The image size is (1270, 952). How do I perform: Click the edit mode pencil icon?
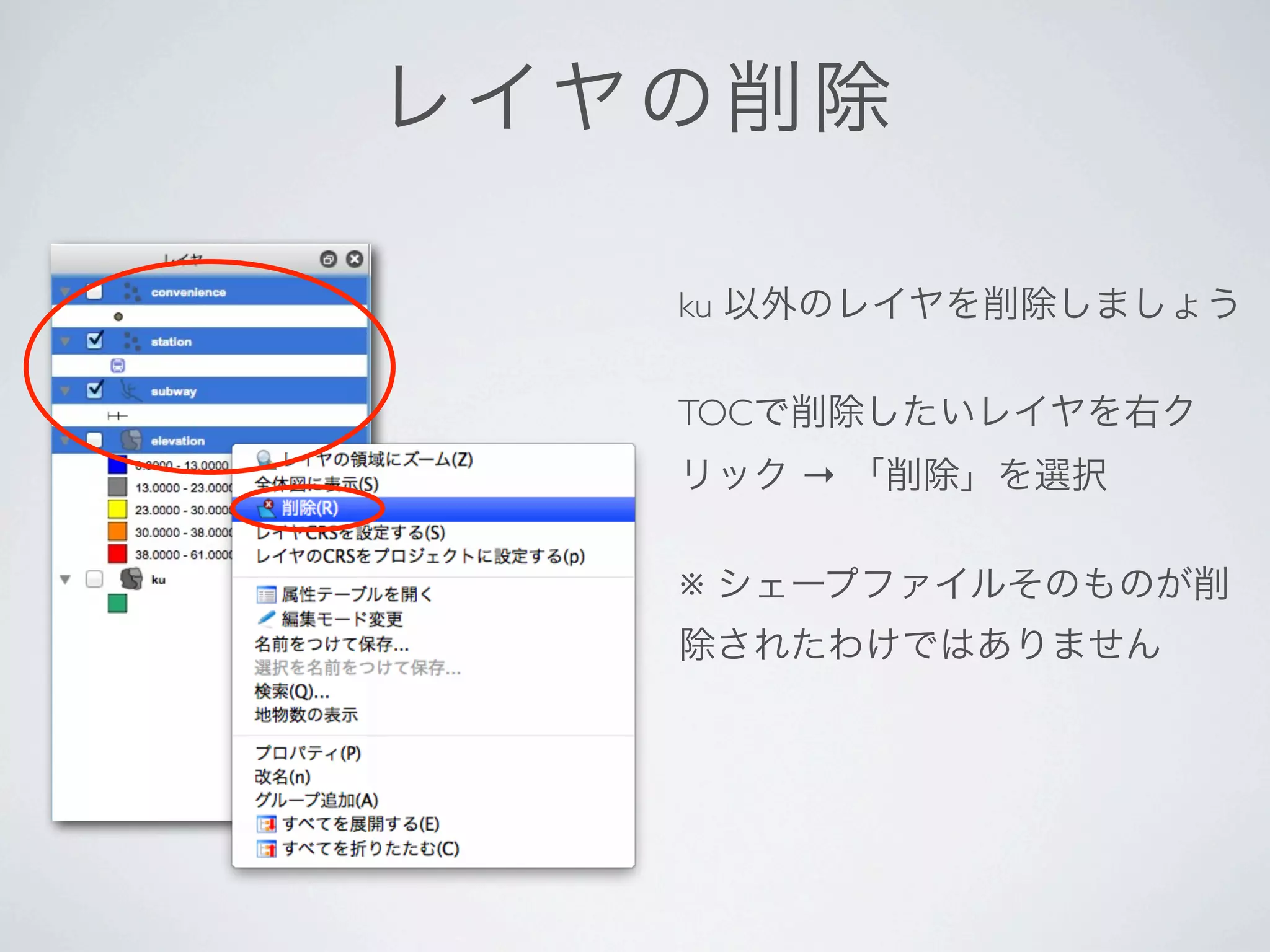pos(266,619)
